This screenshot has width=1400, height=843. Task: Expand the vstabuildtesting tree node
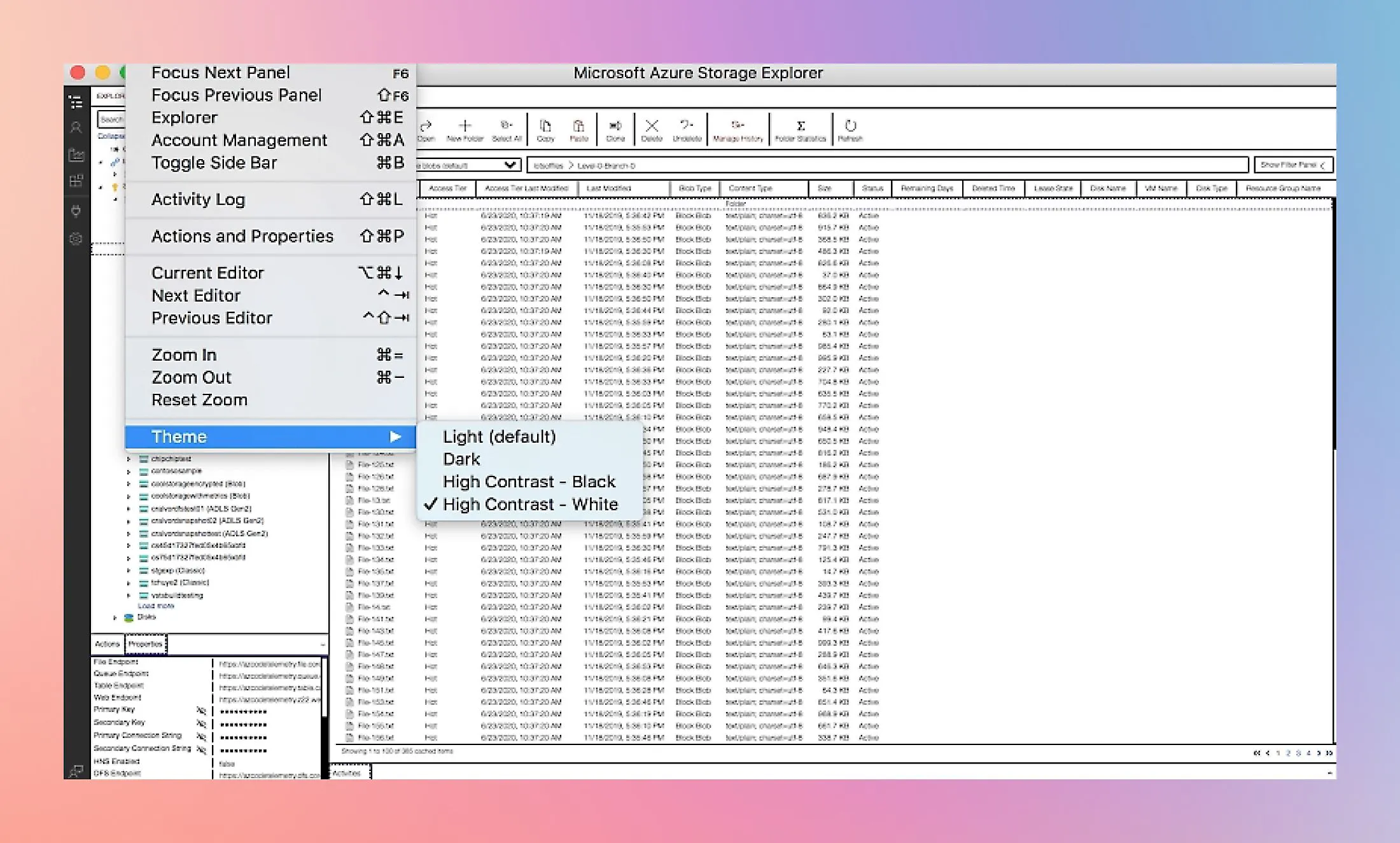click(x=129, y=596)
